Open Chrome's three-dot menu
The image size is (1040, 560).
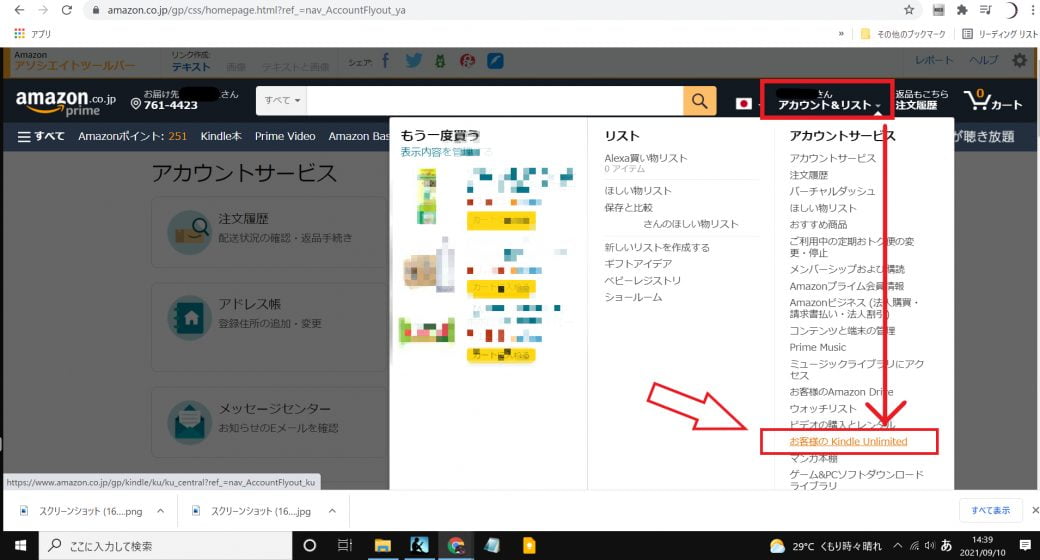[x=1035, y=10]
